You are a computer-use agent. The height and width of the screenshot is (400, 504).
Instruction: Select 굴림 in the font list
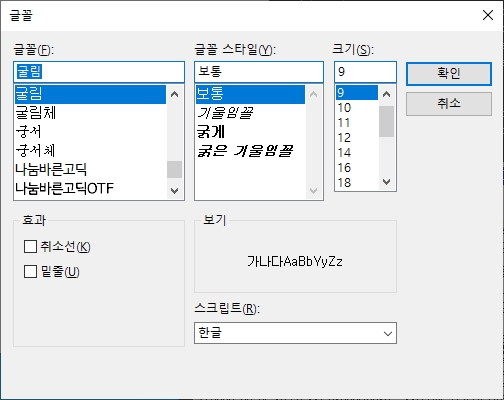click(x=90, y=94)
